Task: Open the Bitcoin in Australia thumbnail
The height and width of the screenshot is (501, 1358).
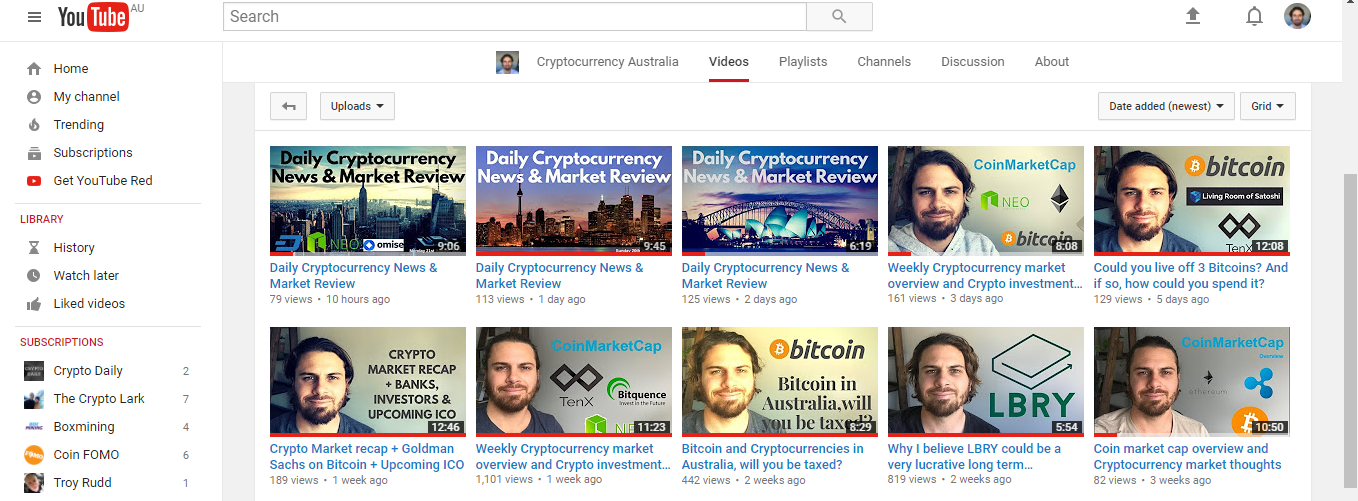Action: point(780,382)
